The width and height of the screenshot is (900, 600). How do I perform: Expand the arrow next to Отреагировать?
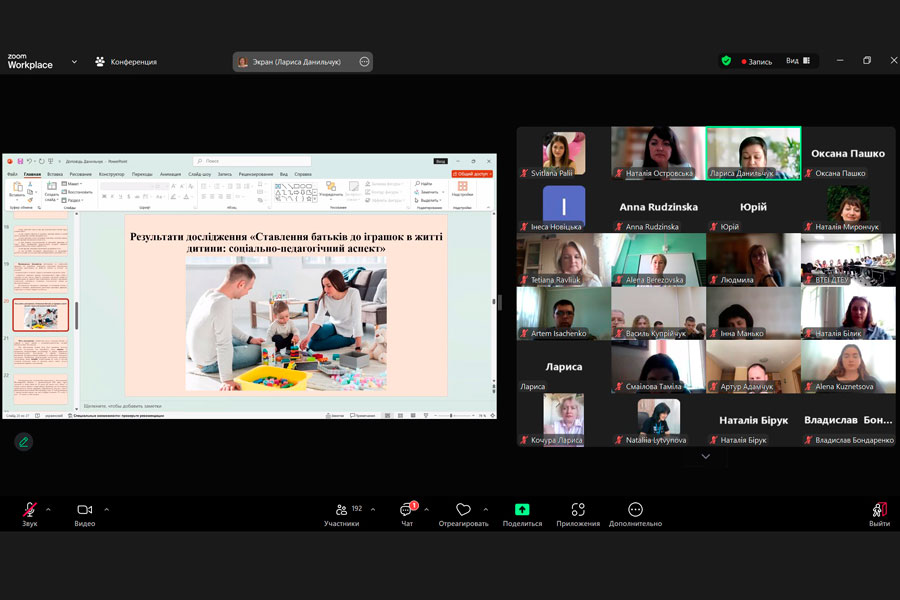pyautogui.click(x=486, y=509)
